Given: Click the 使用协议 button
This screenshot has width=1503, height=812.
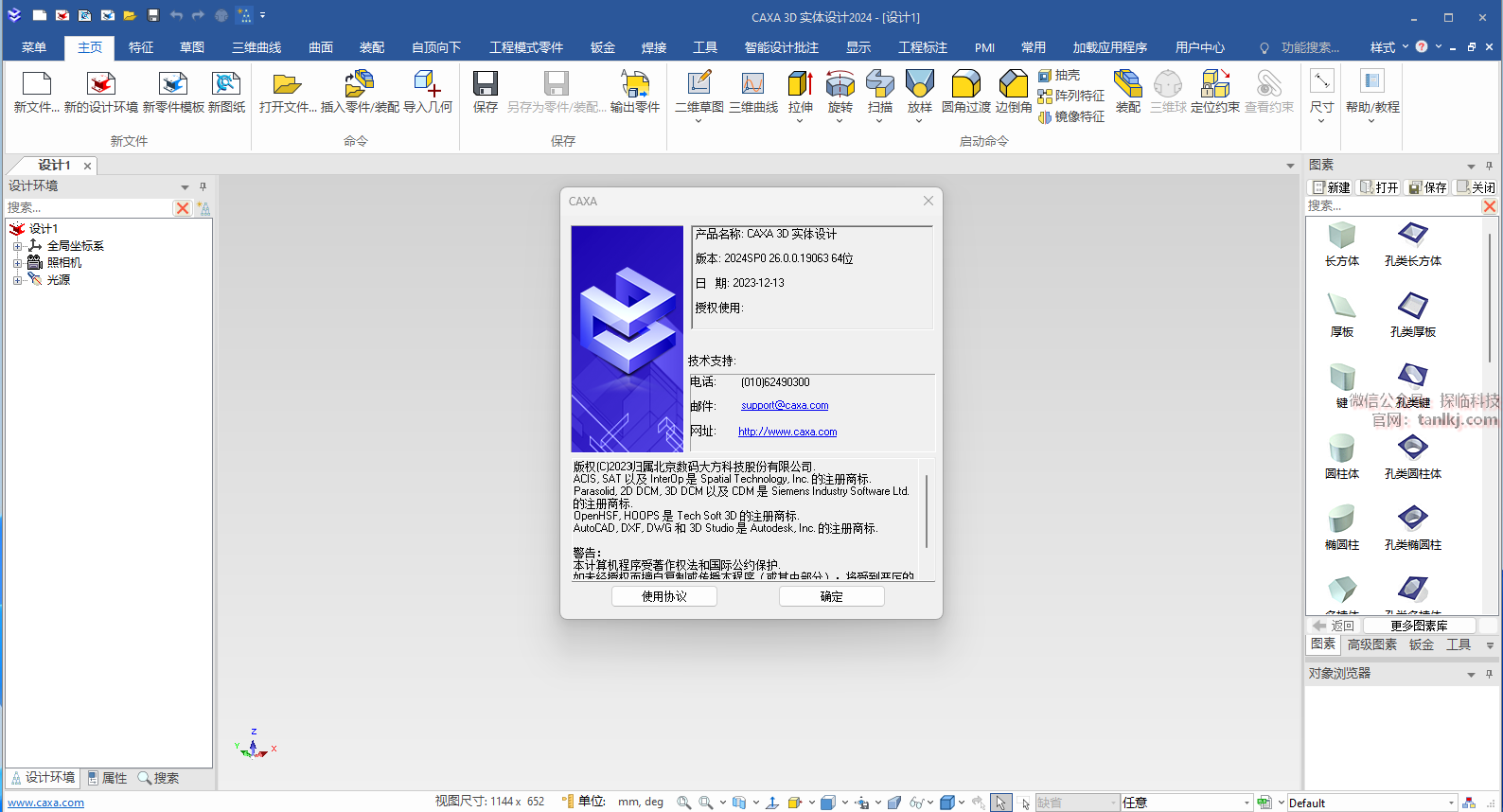Looking at the screenshot, I should tap(663, 596).
